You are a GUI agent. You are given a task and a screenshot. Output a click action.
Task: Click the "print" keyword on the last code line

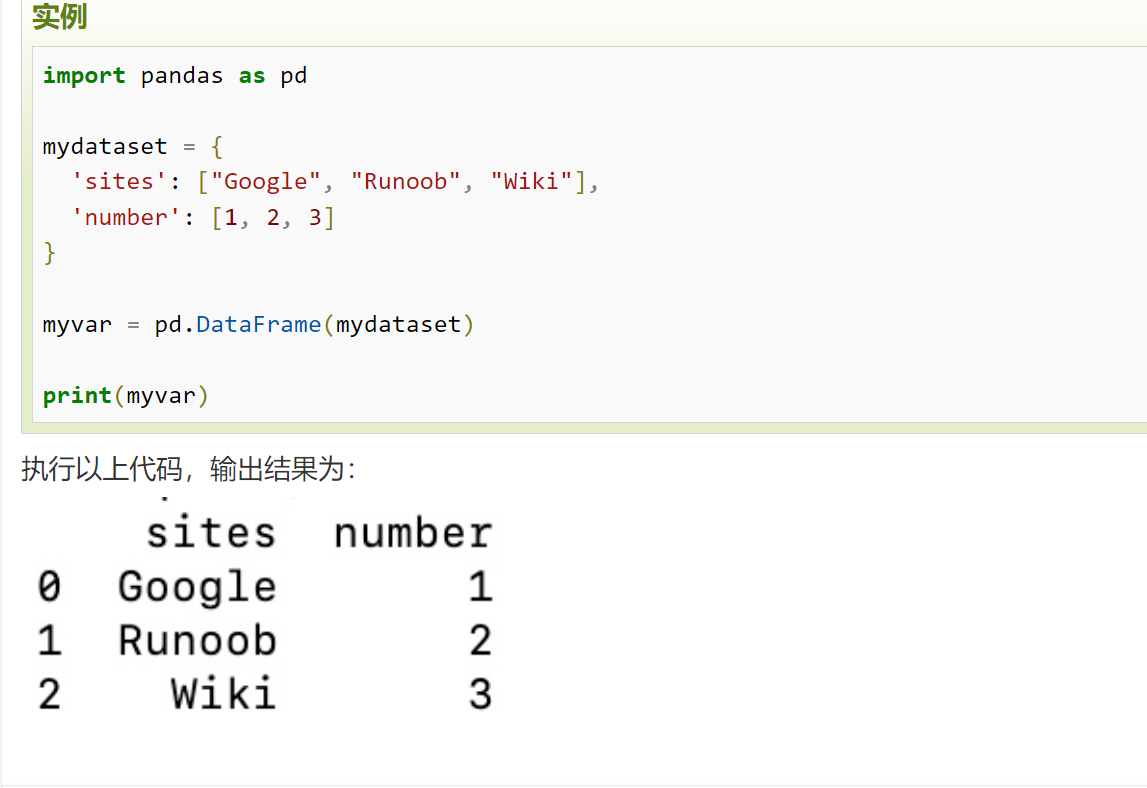(x=77, y=396)
